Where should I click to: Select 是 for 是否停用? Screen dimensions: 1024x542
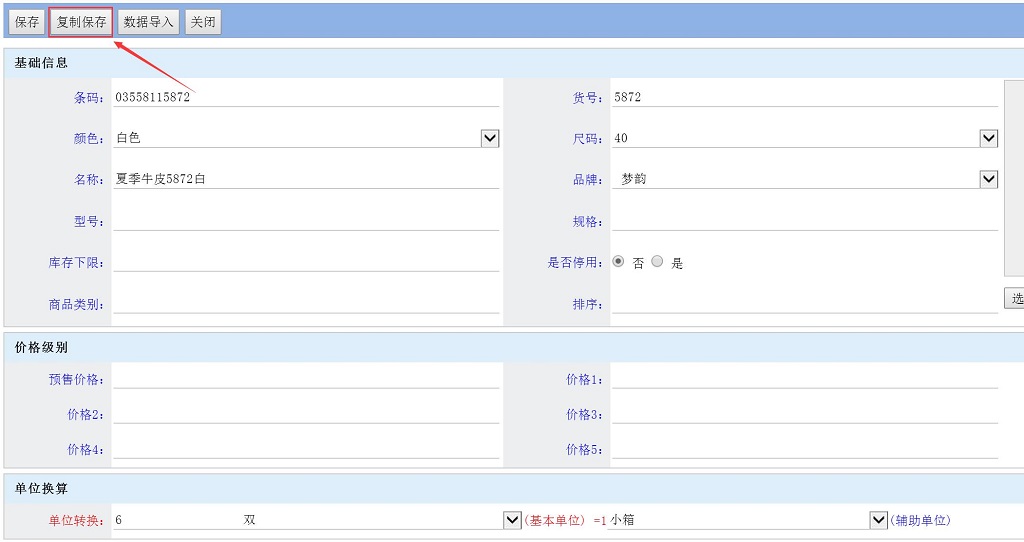click(x=657, y=262)
